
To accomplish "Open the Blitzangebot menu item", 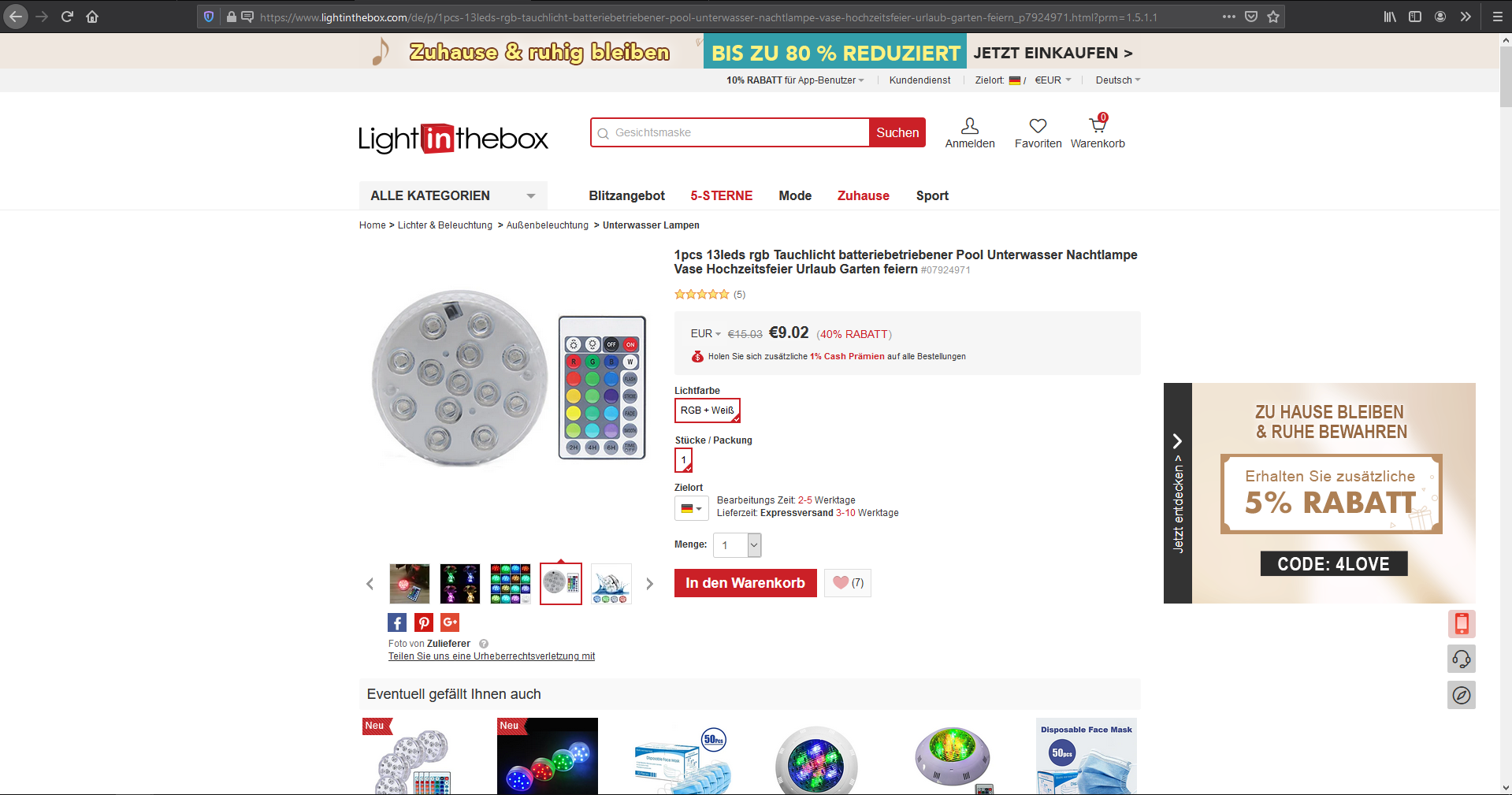I will (626, 195).
